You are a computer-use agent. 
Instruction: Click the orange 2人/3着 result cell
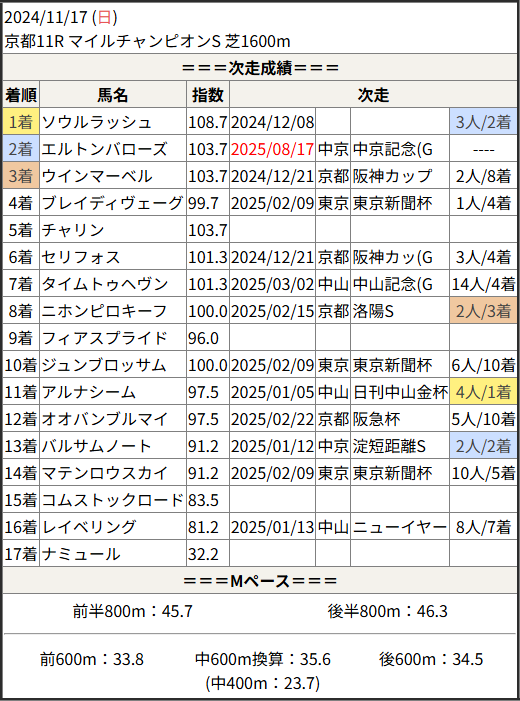[x=483, y=311]
